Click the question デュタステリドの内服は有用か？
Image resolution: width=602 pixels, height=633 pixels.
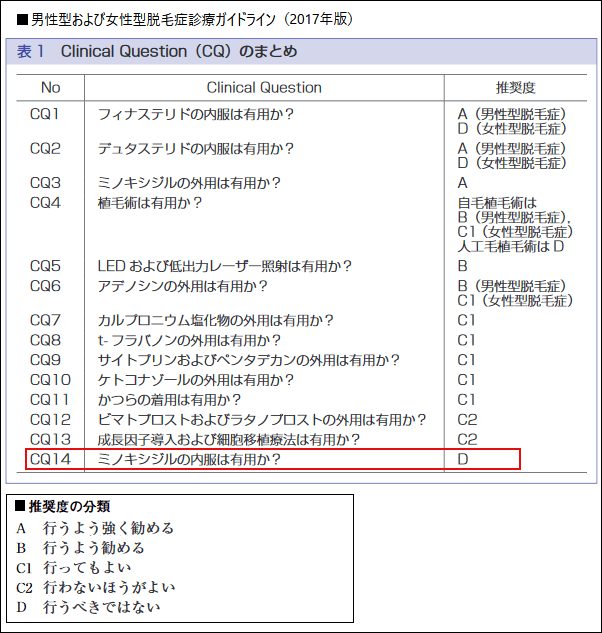[196, 149]
